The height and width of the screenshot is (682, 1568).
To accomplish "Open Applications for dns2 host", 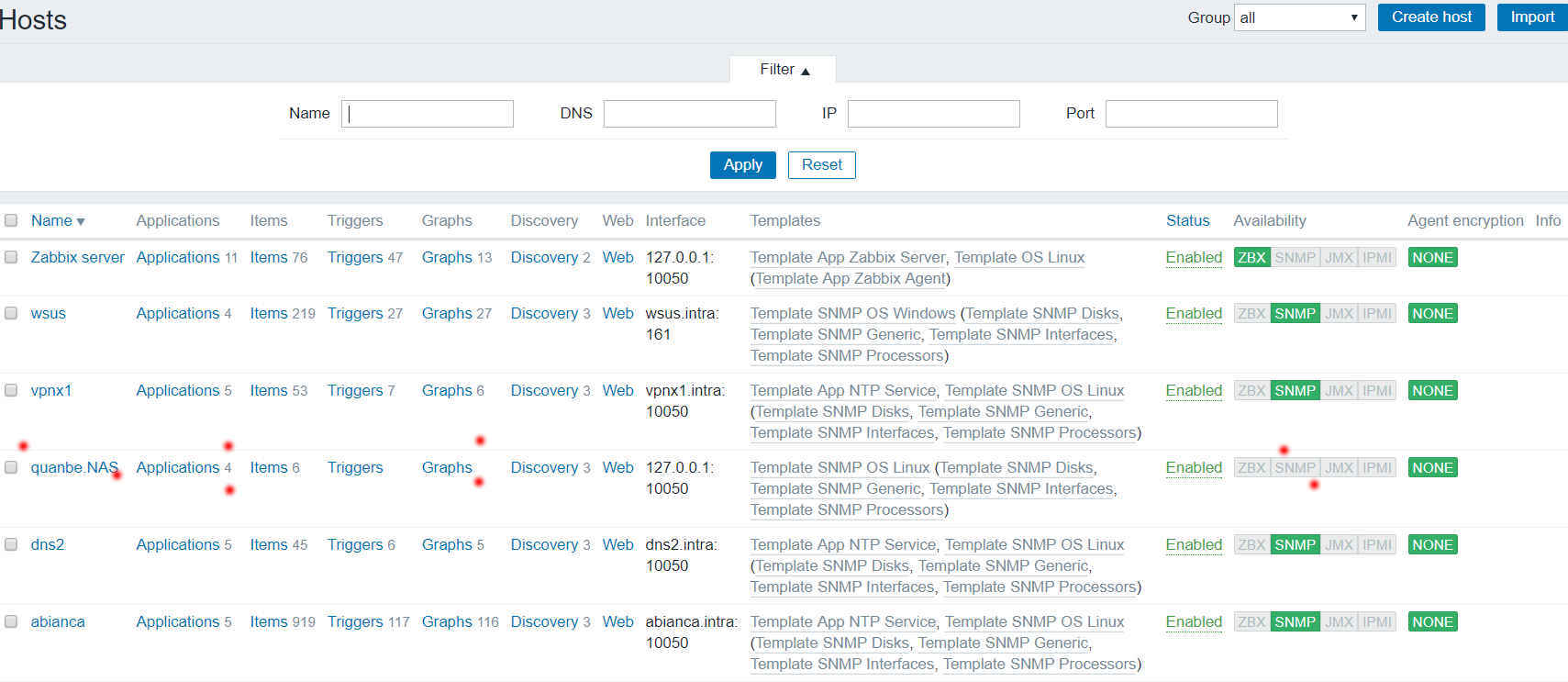I will pyautogui.click(x=178, y=544).
